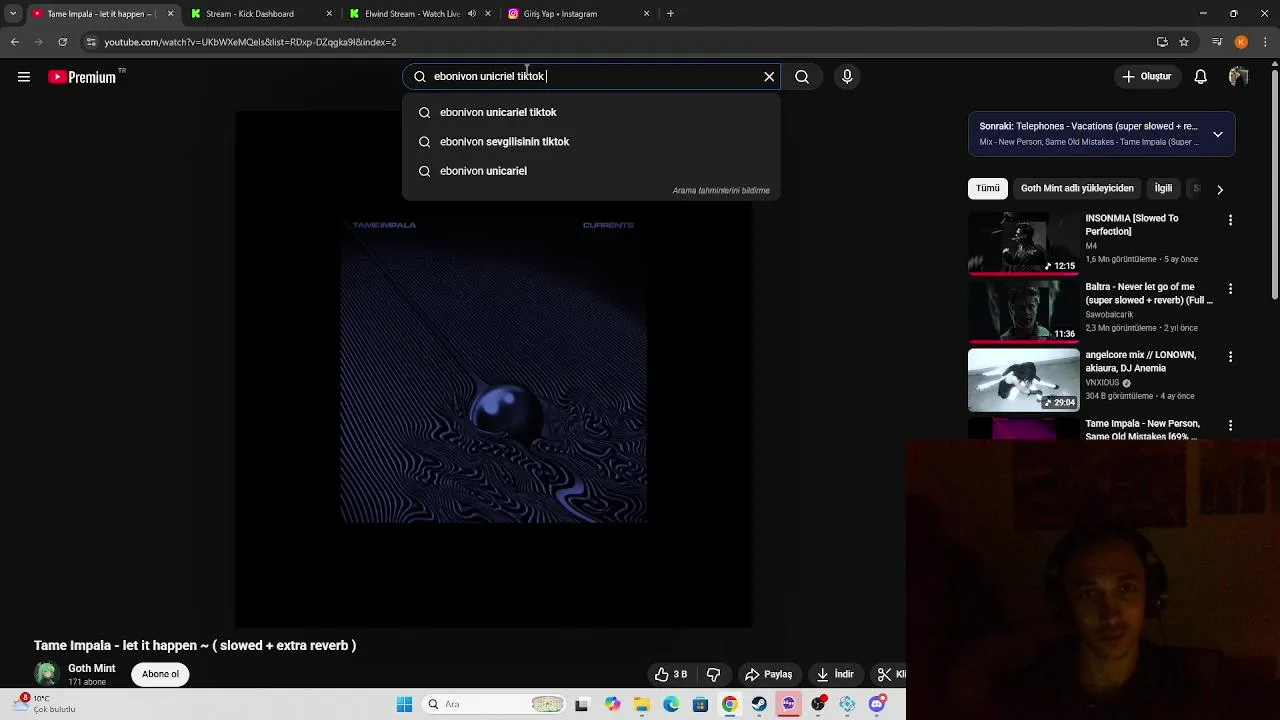The image size is (1280, 720).
Task: Open Microsoft Edge from the taskbar
Action: (x=671, y=704)
